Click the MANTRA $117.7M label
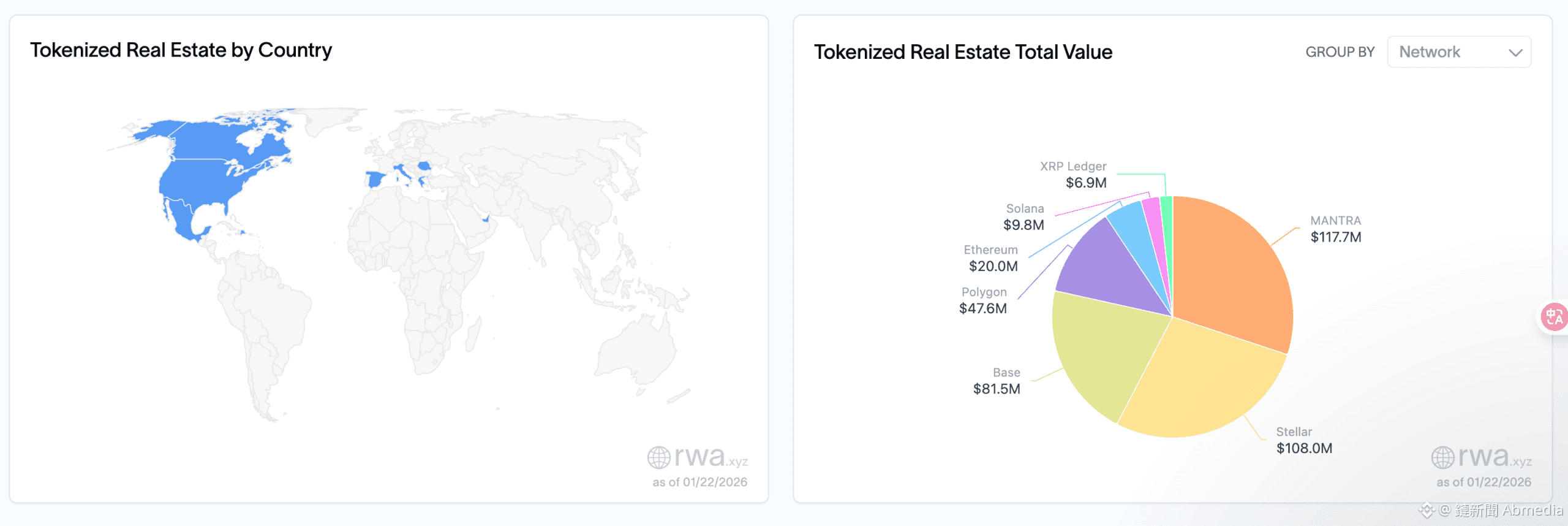The width and height of the screenshot is (1568, 526). pos(1336,229)
